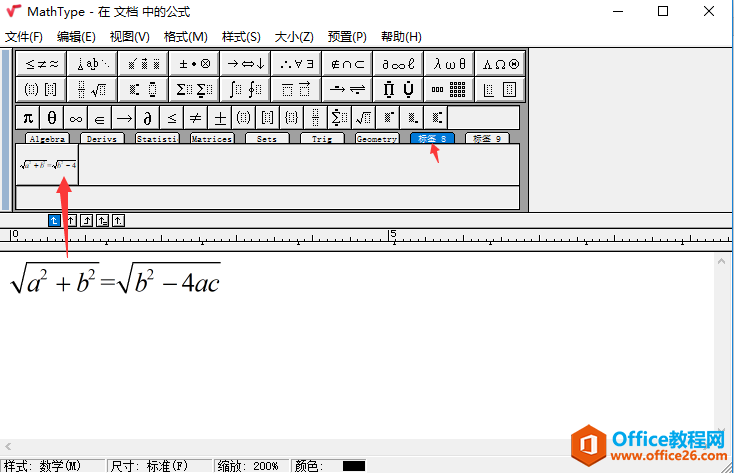
Task: Insert the pi symbol from small bar
Action: tap(28, 118)
